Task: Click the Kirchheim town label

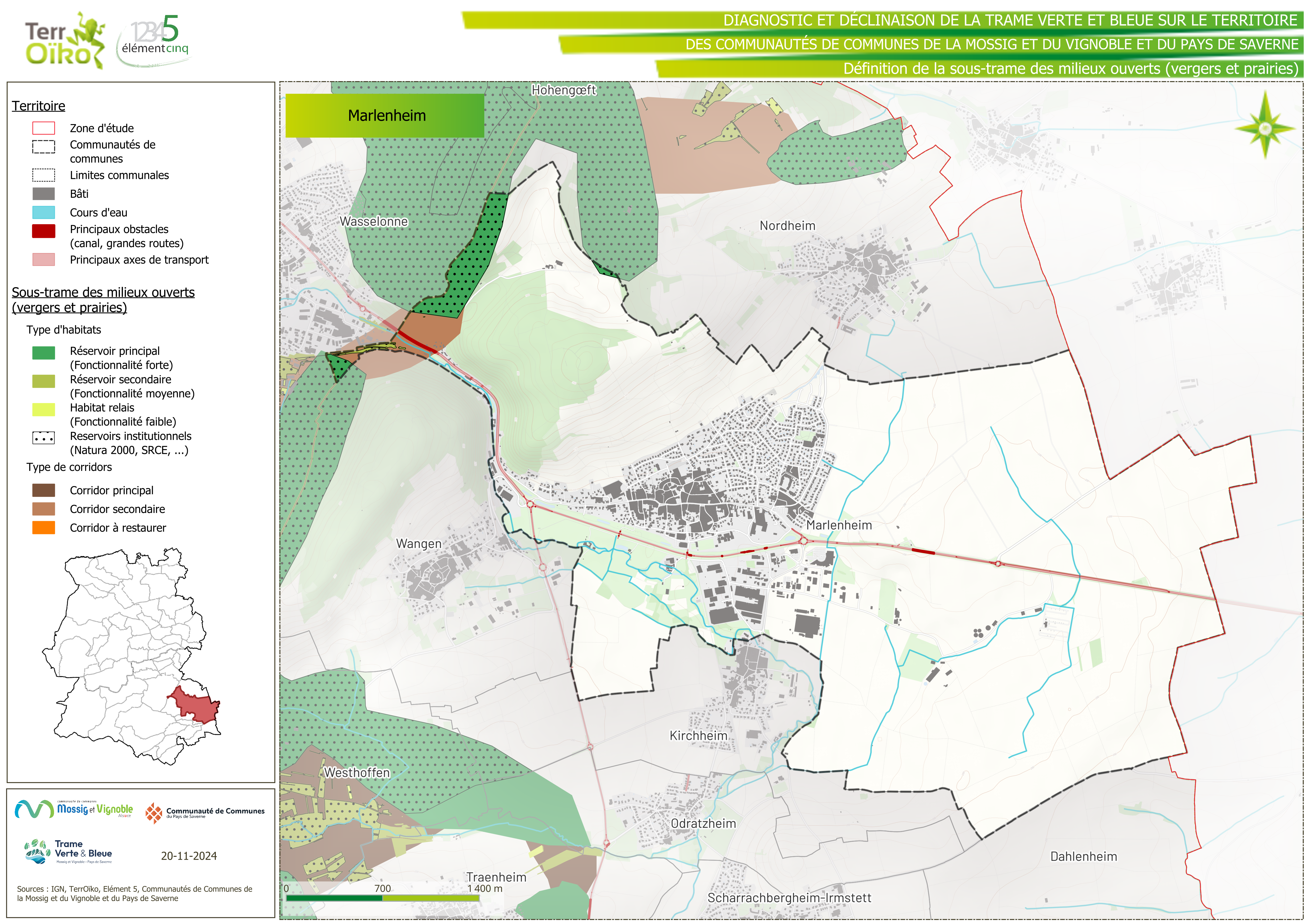Action: (699, 736)
